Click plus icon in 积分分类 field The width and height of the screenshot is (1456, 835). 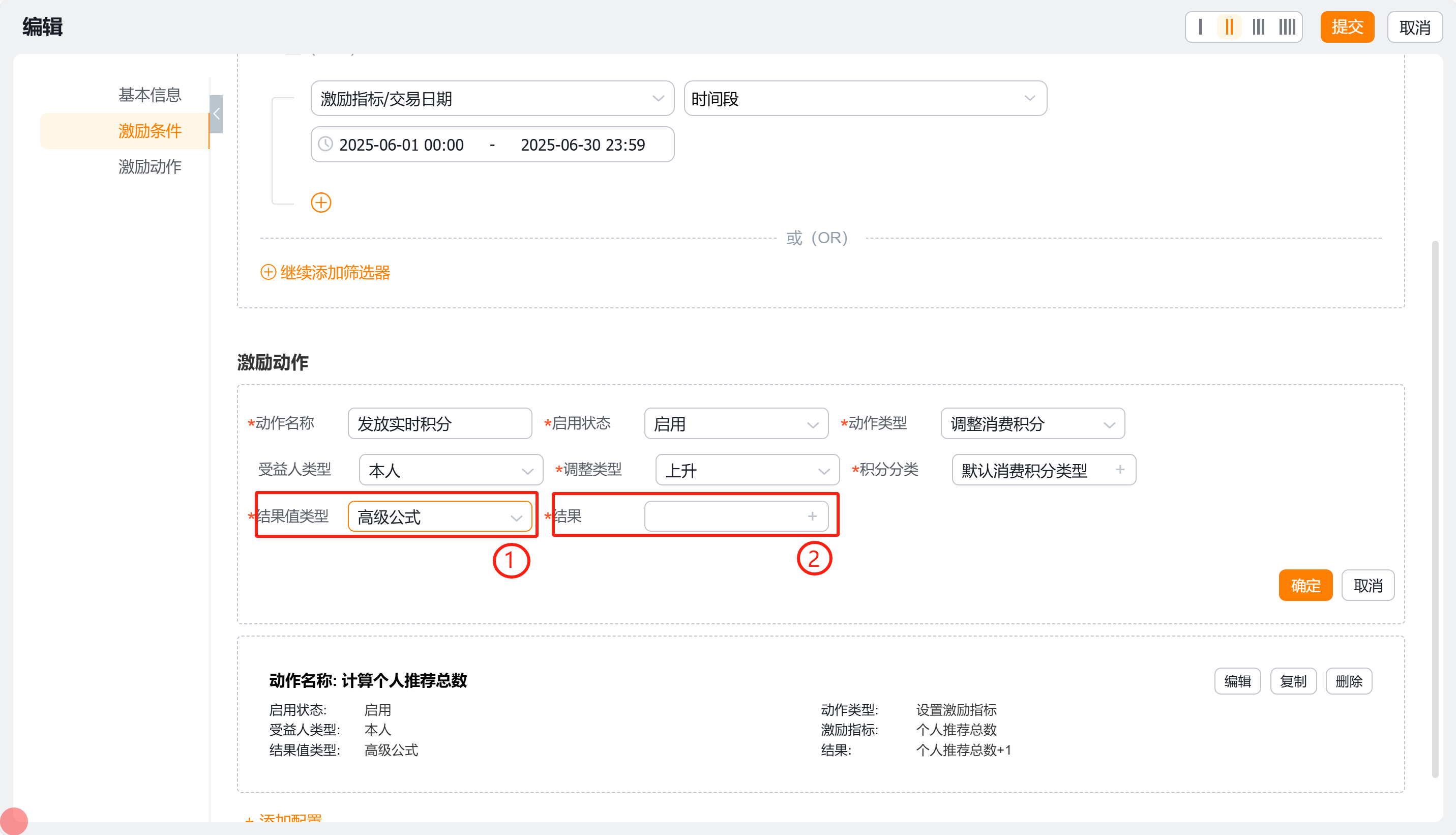tap(1120, 470)
